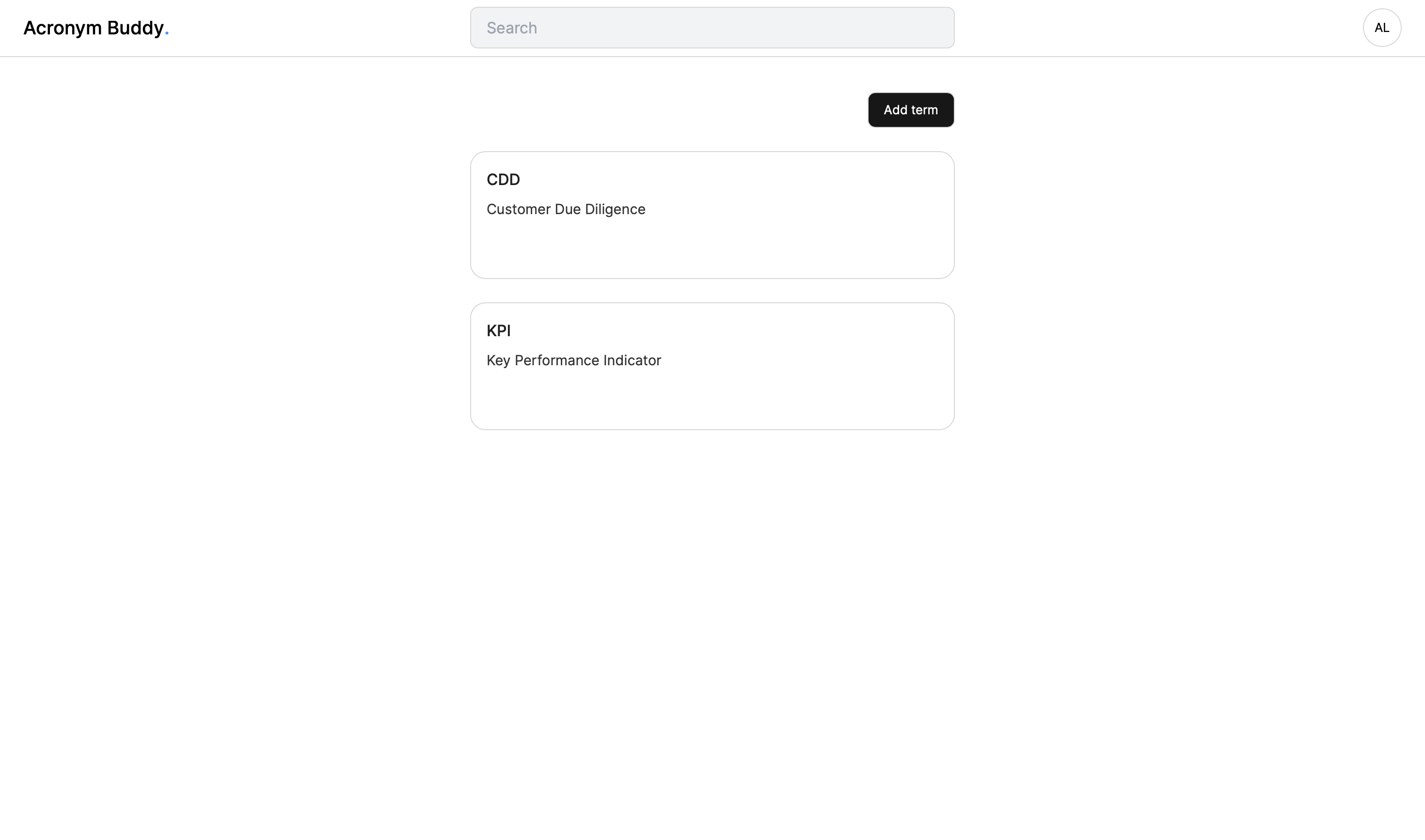
Task: Click the word Acronym in the header
Action: [x=63, y=28]
